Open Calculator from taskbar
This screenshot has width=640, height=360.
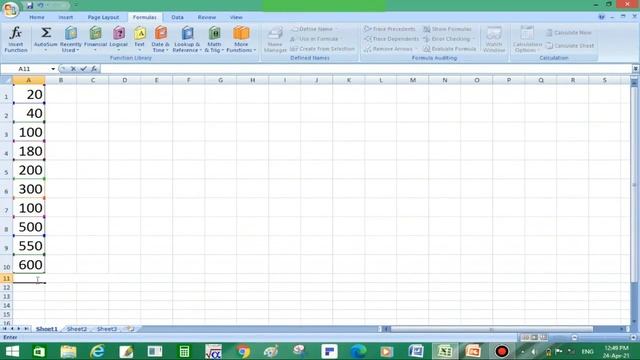tap(184, 351)
